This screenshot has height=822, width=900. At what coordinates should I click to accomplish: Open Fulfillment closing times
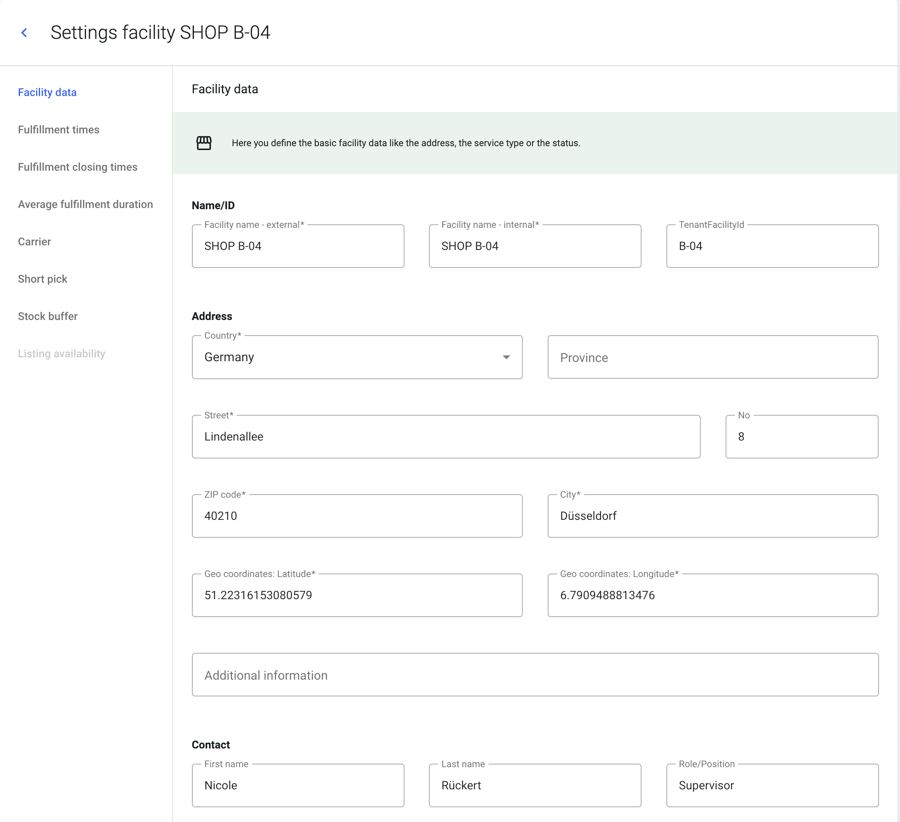click(77, 167)
